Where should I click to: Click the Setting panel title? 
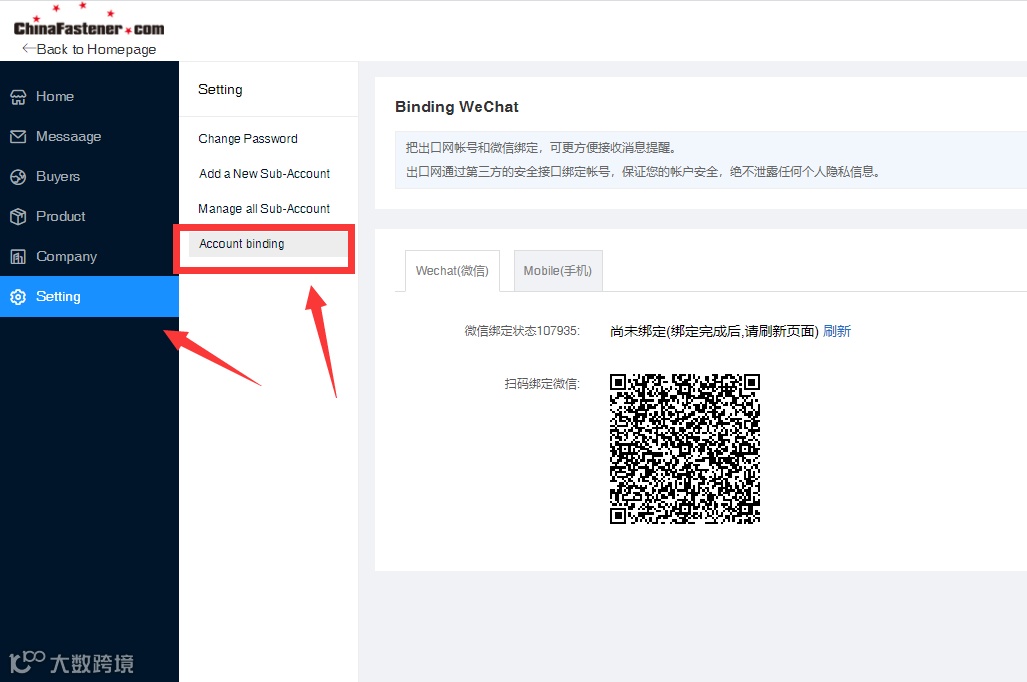(220, 90)
